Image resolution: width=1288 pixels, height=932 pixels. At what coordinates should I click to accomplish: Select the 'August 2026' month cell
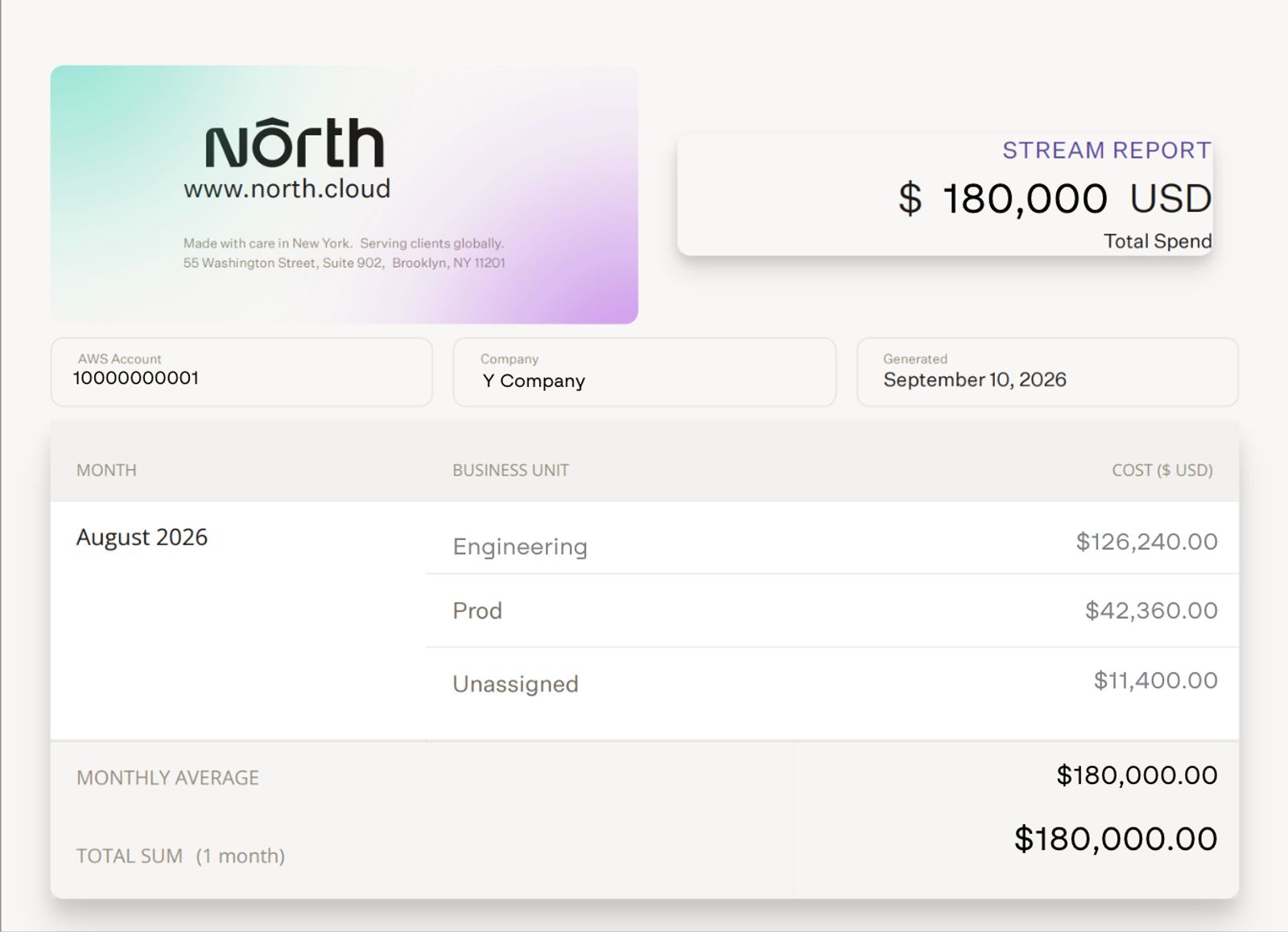142,537
